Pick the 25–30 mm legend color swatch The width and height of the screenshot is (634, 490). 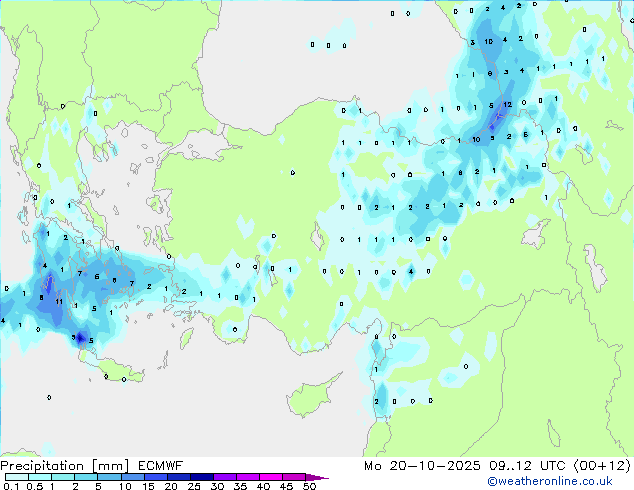201,477
